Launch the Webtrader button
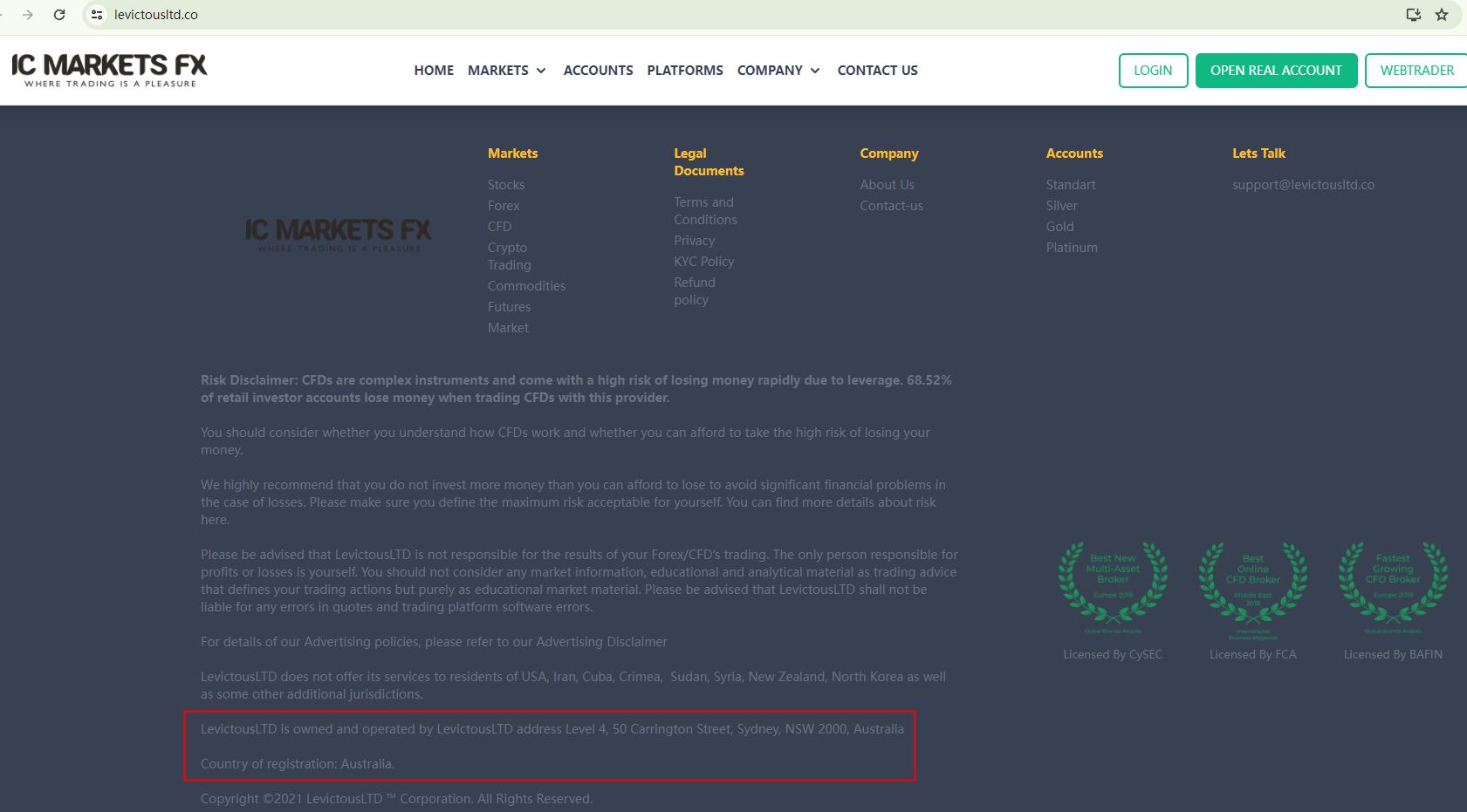 1416,71
